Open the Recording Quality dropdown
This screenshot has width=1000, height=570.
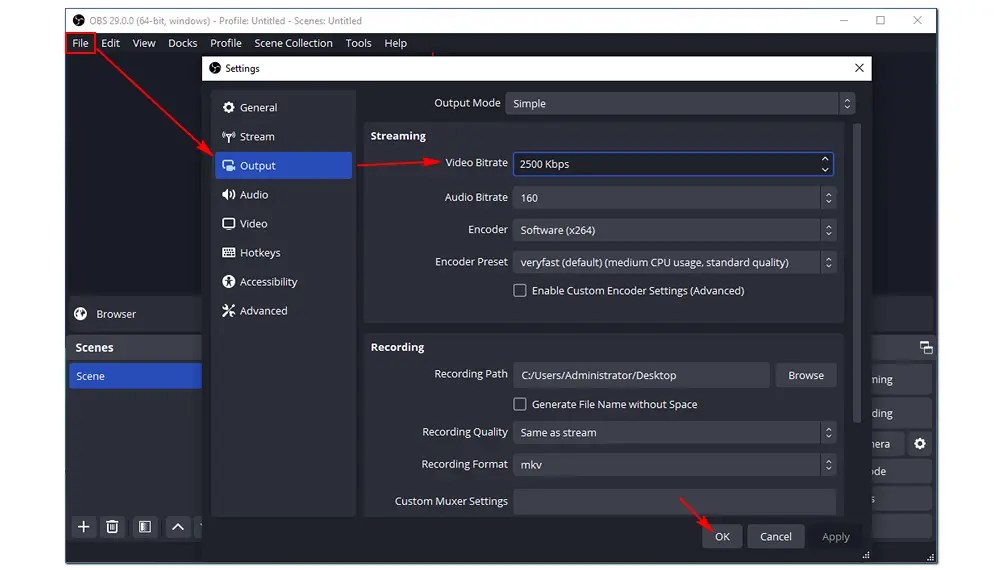[x=674, y=432]
